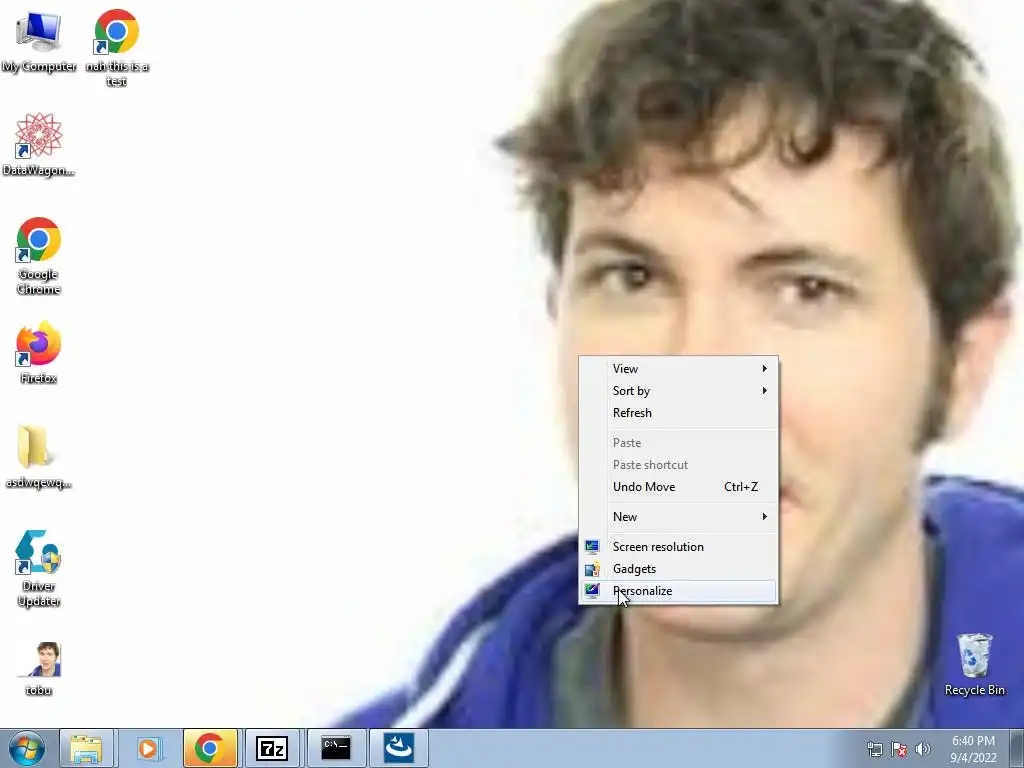Click the volume speaker tray icon
The width and height of the screenshot is (1024, 768).
[922, 749]
